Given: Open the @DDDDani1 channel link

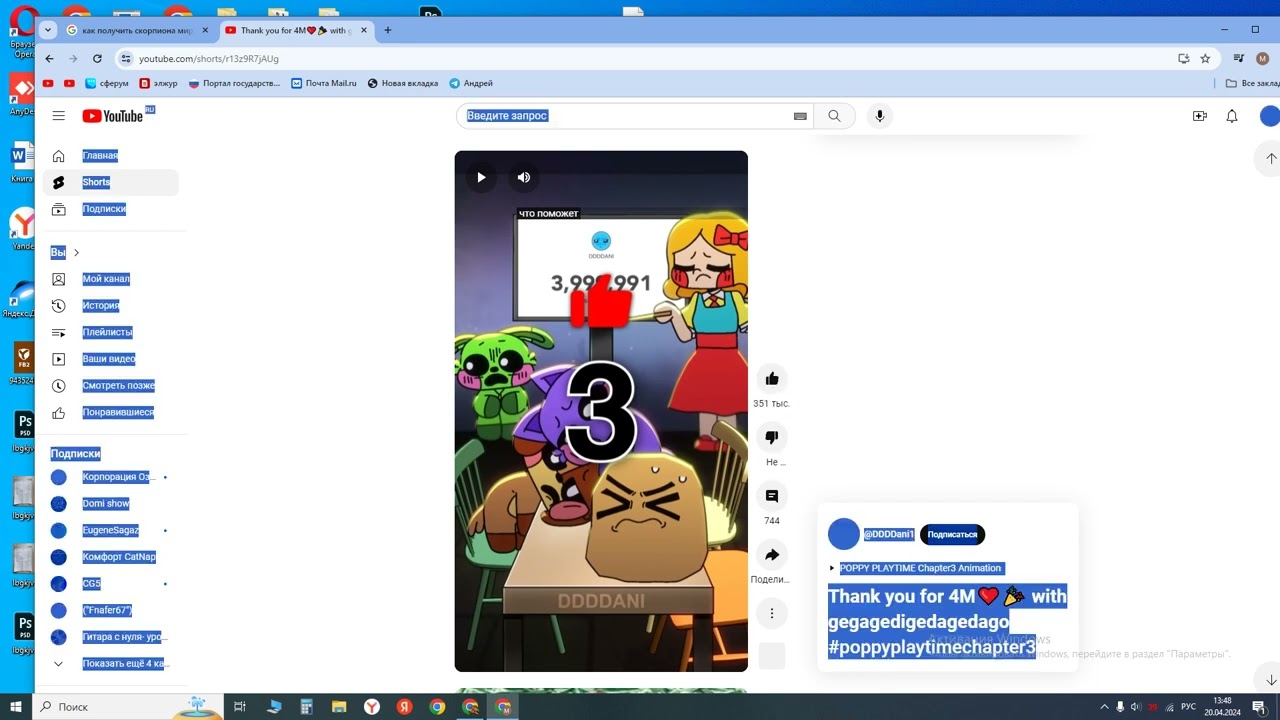Looking at the screenshot, I should coord(889,535).
